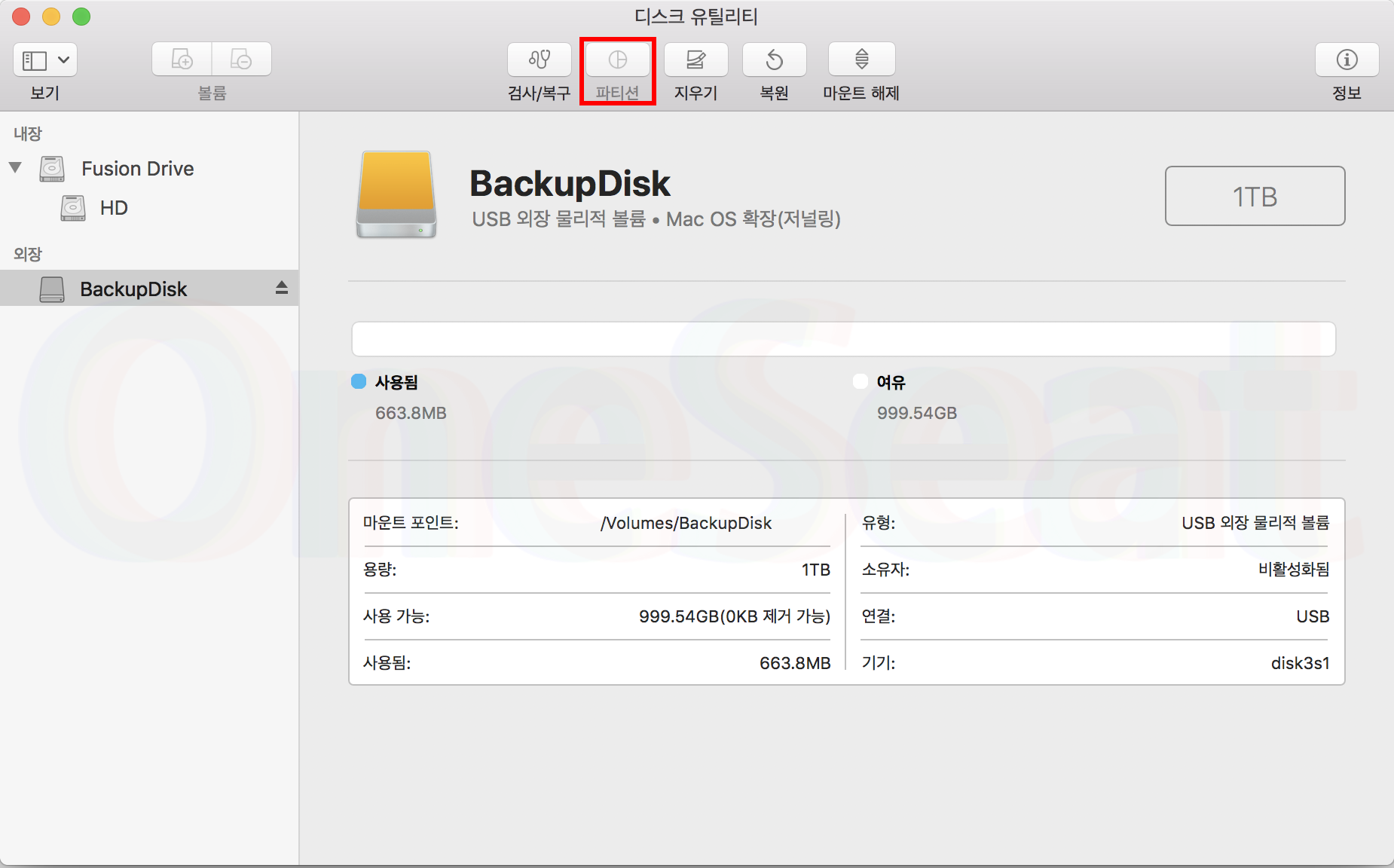The image size is (1394, 868).
Task: Click the owner value 비활성화됨
Action: pyautogui.click(x=1294, y=570)
